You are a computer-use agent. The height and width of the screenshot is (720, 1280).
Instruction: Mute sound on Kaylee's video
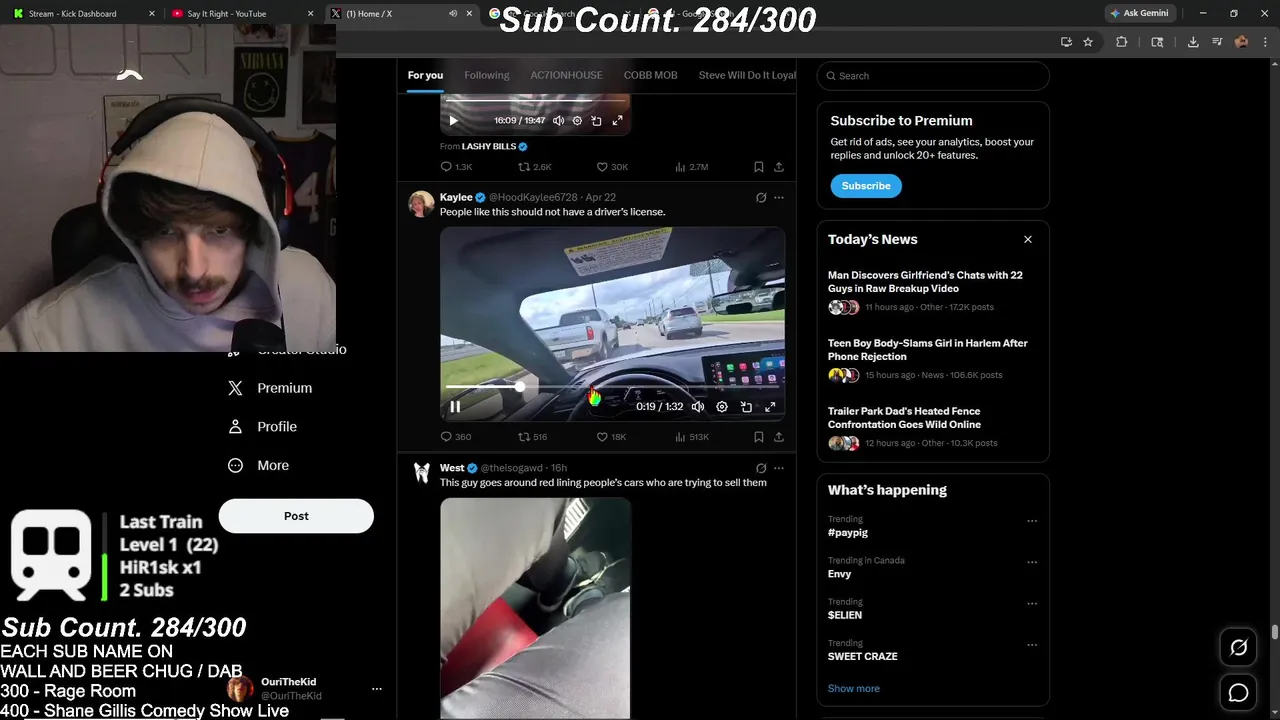698,407
